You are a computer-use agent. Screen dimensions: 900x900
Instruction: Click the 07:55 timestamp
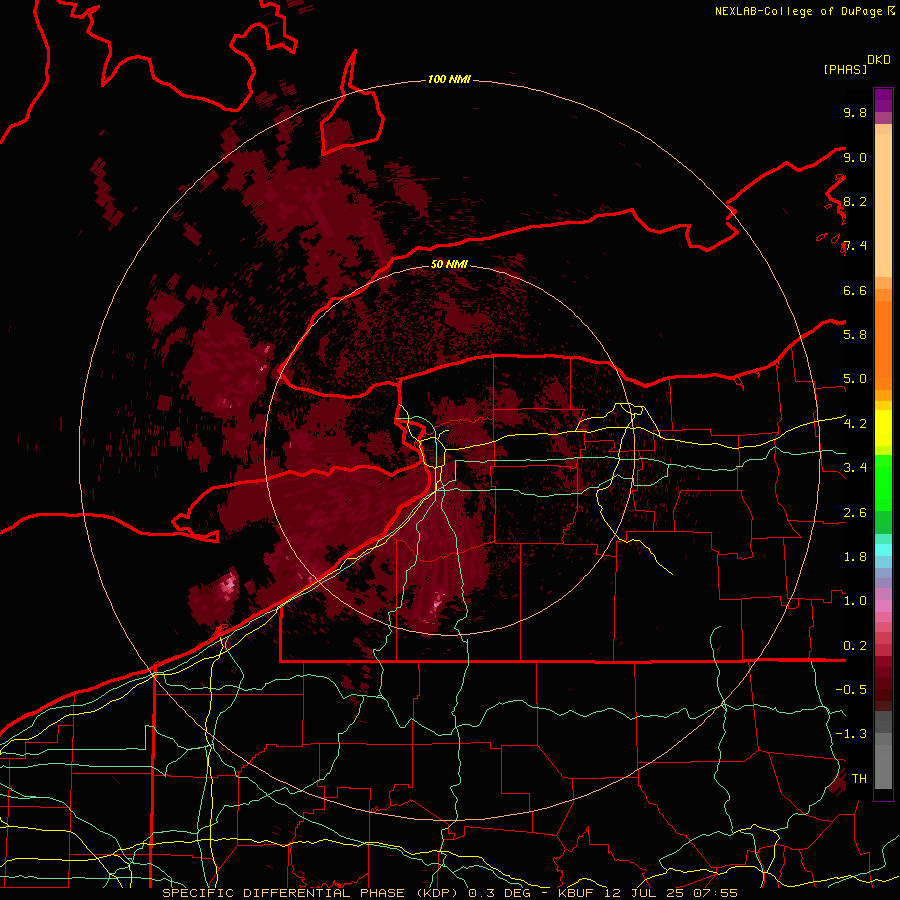coord(715,893)
